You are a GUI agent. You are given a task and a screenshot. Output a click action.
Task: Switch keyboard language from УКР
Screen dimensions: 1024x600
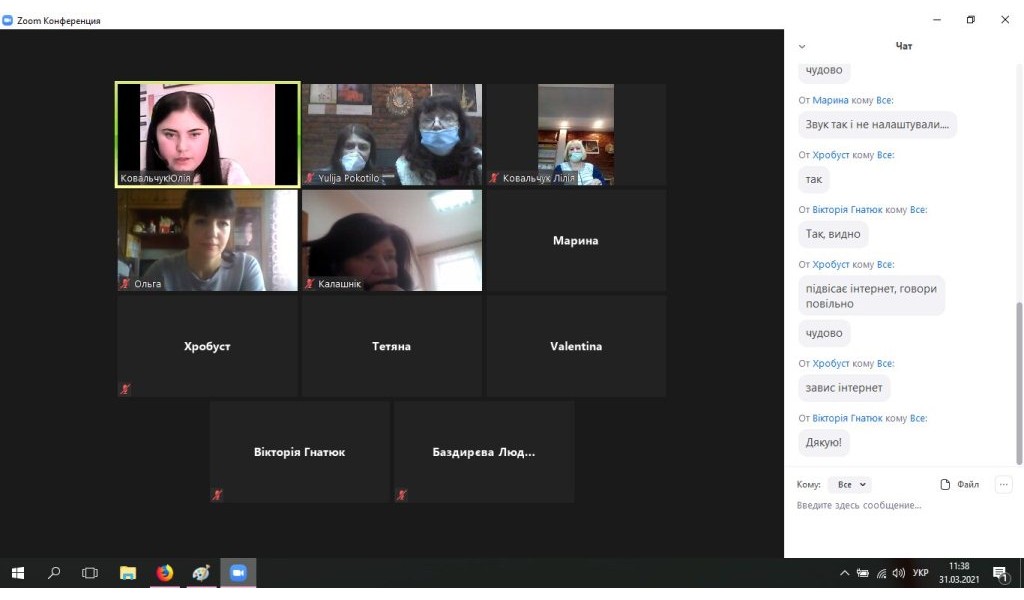(x=920, y=573)
